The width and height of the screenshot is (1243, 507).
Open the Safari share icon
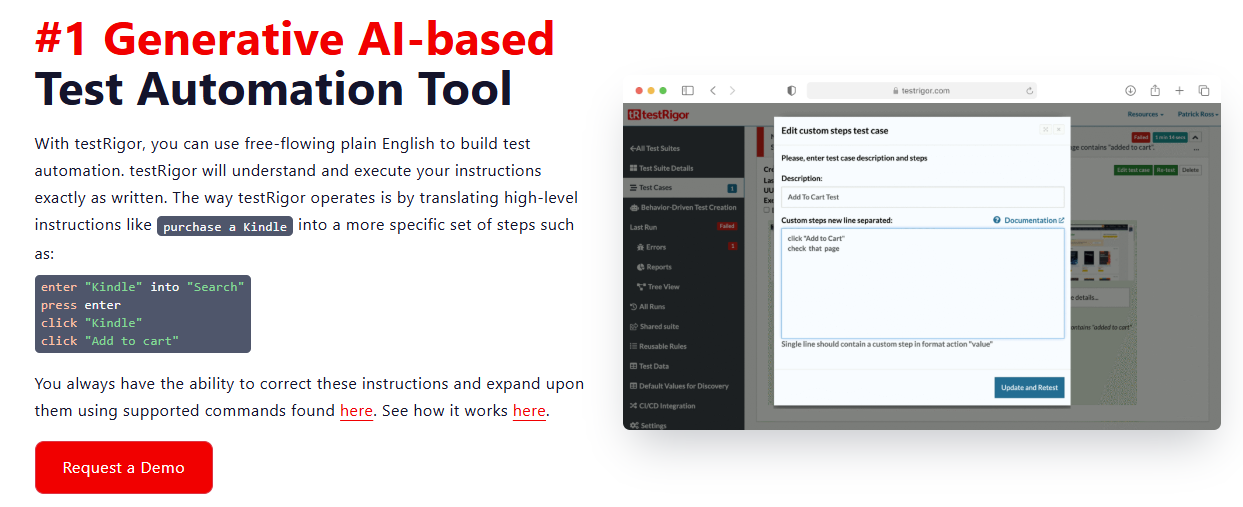point(1155,90)
